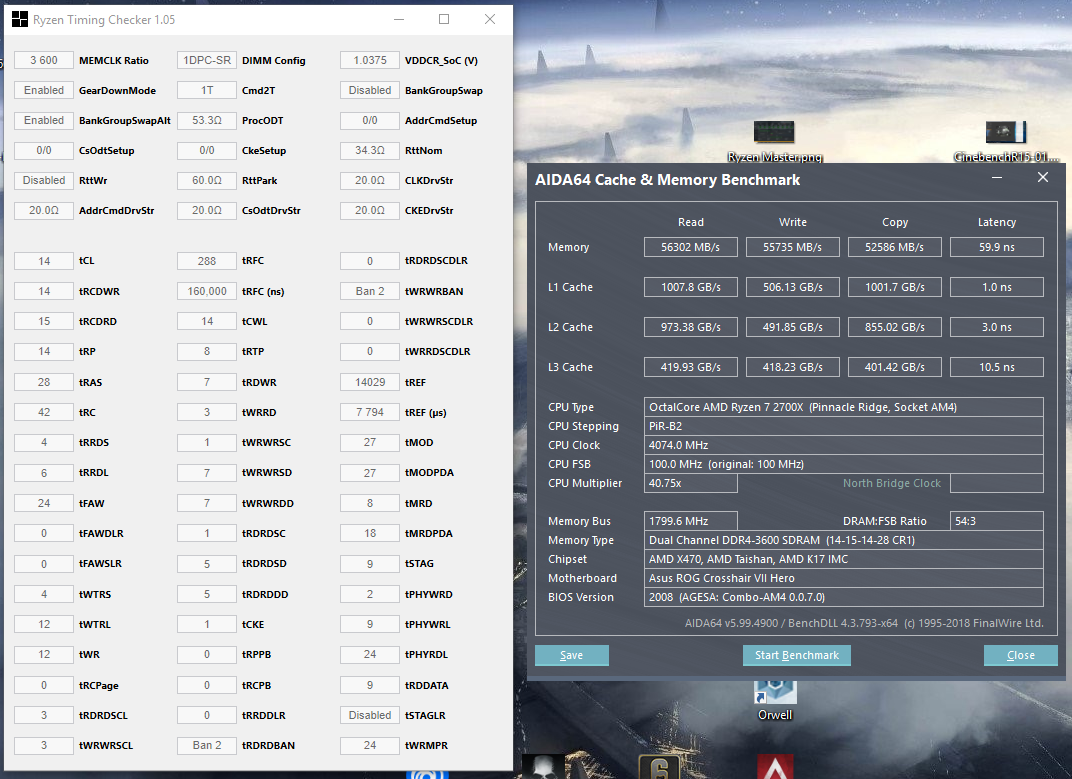This screenshot has height=779, width=1072.
Task: Click the tREF value 14029
Action: pos(370,382)
